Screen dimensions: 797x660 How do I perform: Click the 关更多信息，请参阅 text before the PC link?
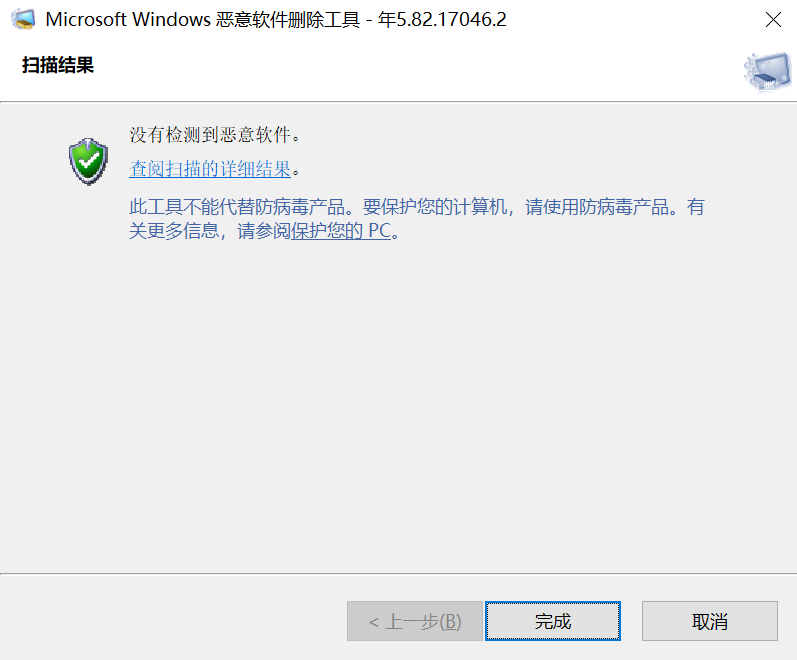(210, 231)
